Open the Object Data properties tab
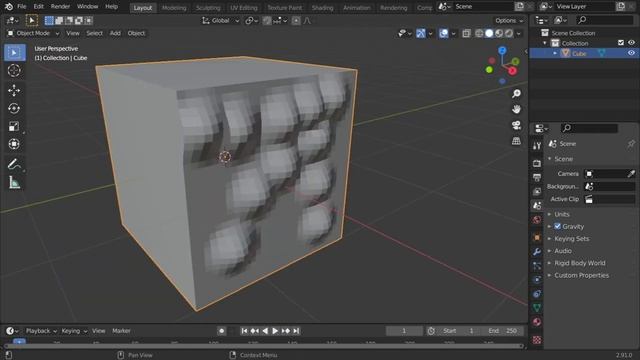The width and height of the screenshot is (640, 360). click(x=537, y=308)
